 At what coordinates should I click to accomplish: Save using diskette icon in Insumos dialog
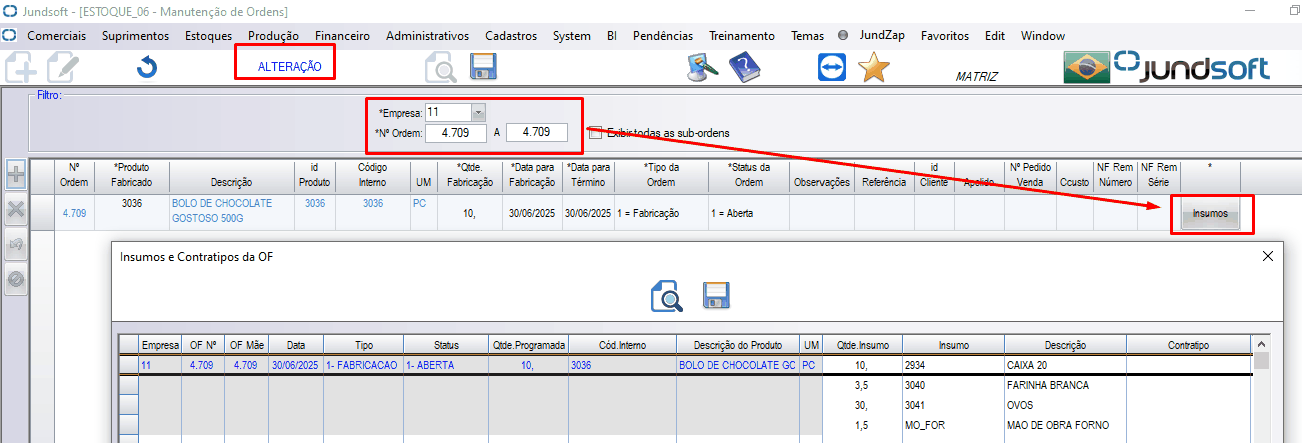(715, 296)
